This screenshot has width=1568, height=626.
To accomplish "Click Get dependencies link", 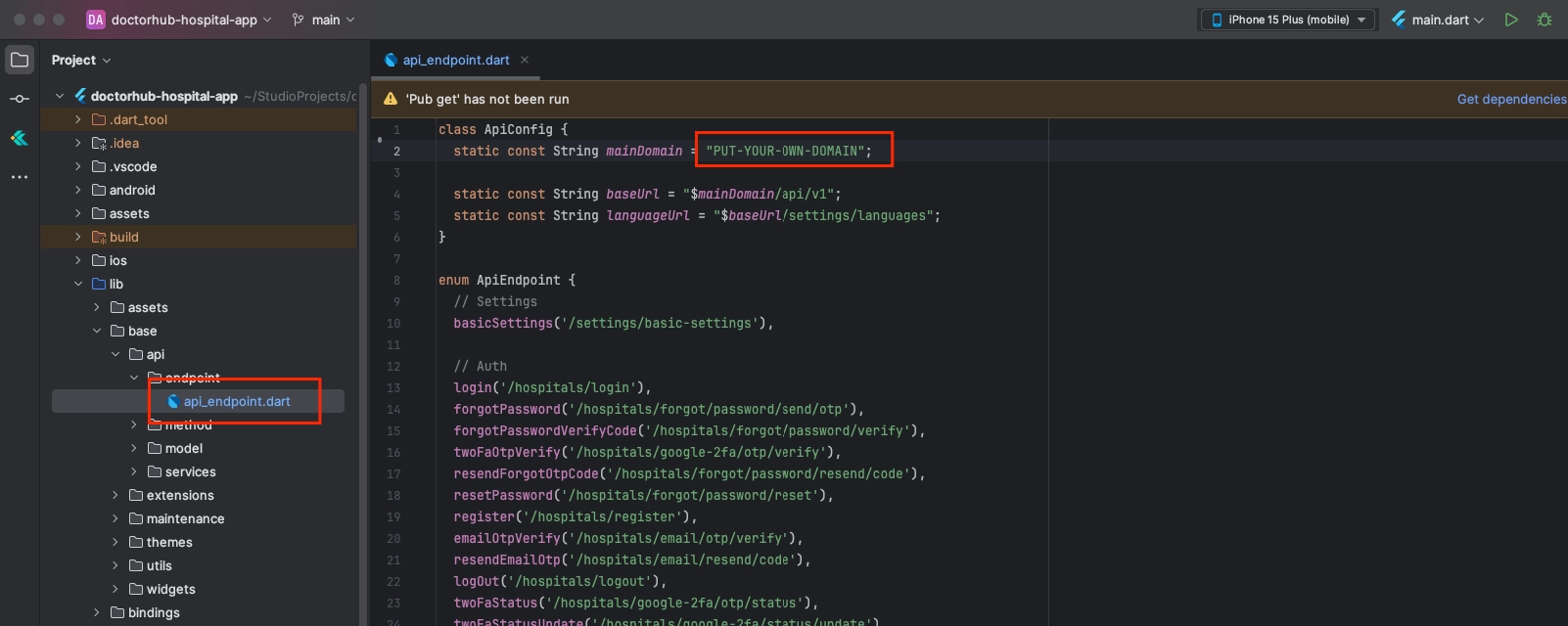I will pyautogui.click(x=1511, y=99).
